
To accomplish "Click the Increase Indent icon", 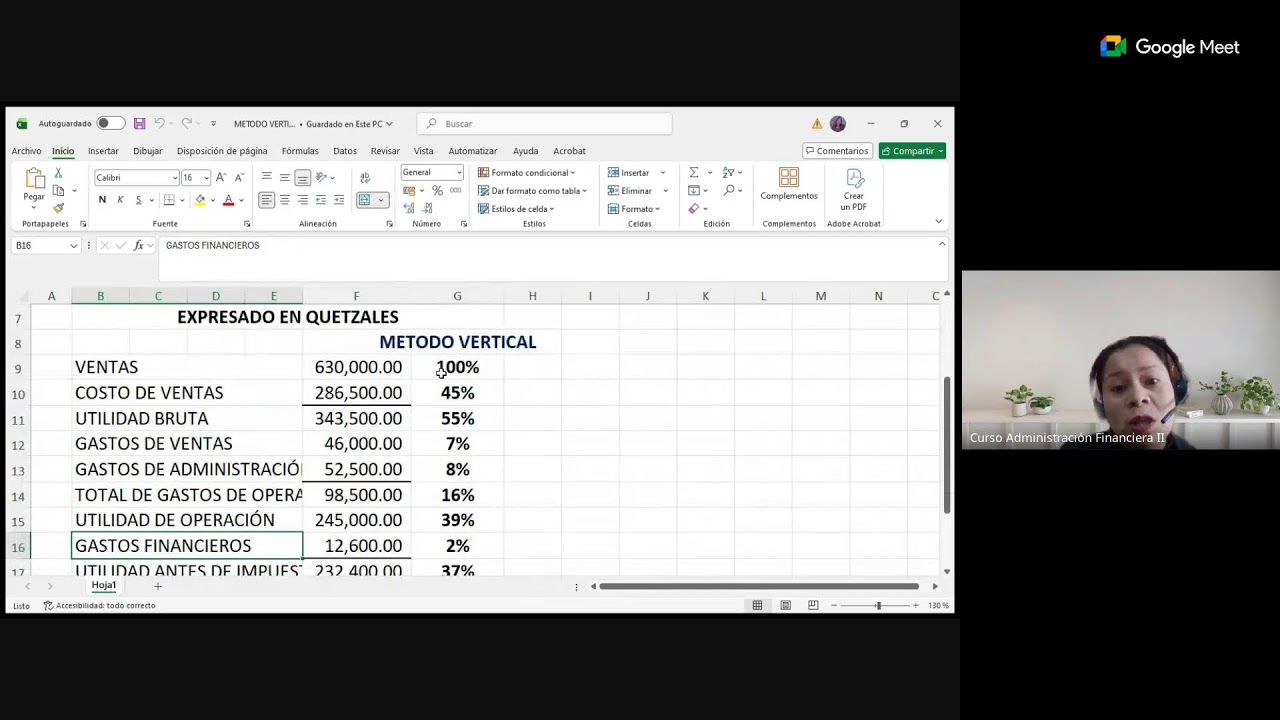I will 339,200.
